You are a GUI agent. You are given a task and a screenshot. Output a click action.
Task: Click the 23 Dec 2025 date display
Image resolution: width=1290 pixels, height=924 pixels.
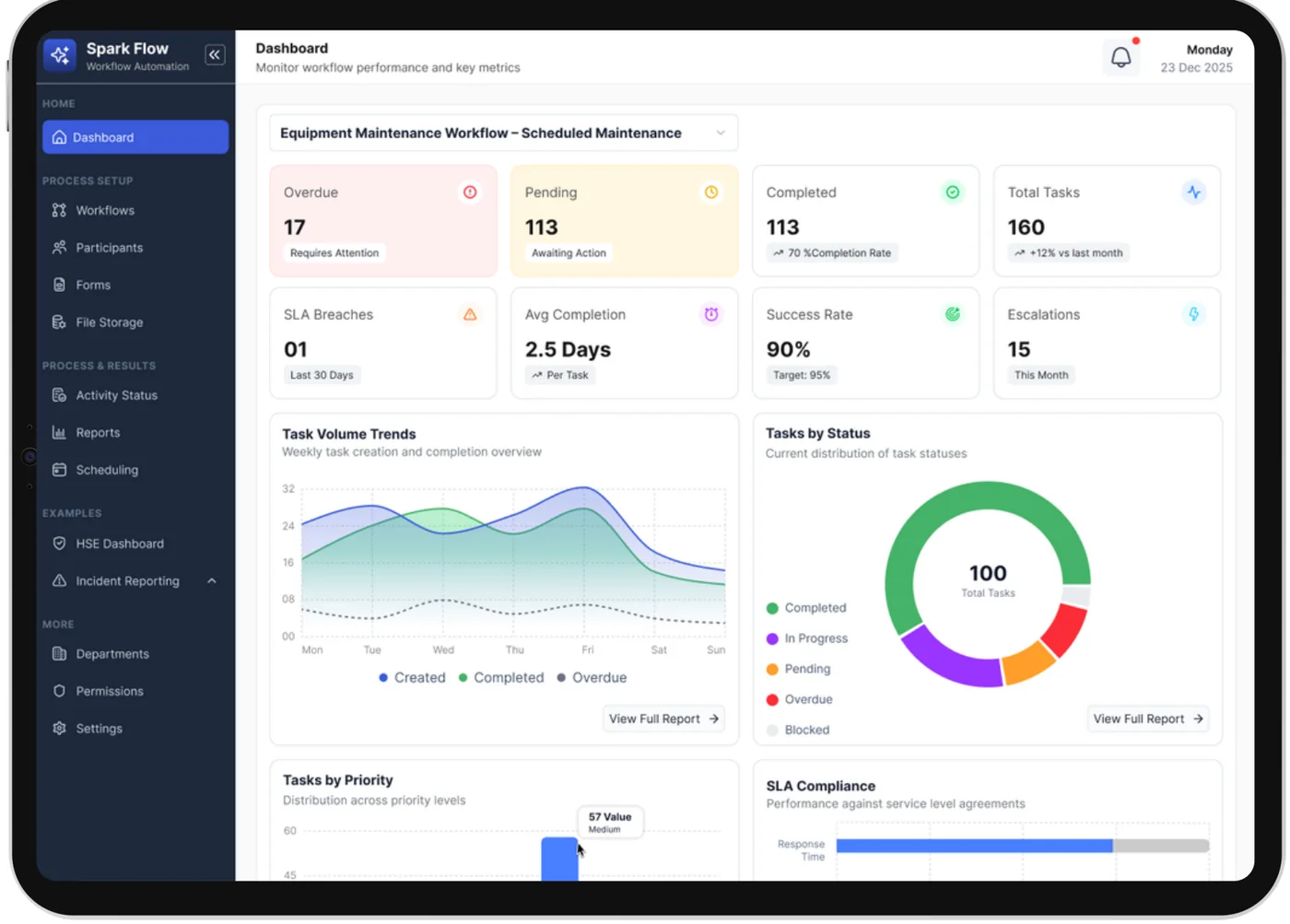click(1196, 67)
